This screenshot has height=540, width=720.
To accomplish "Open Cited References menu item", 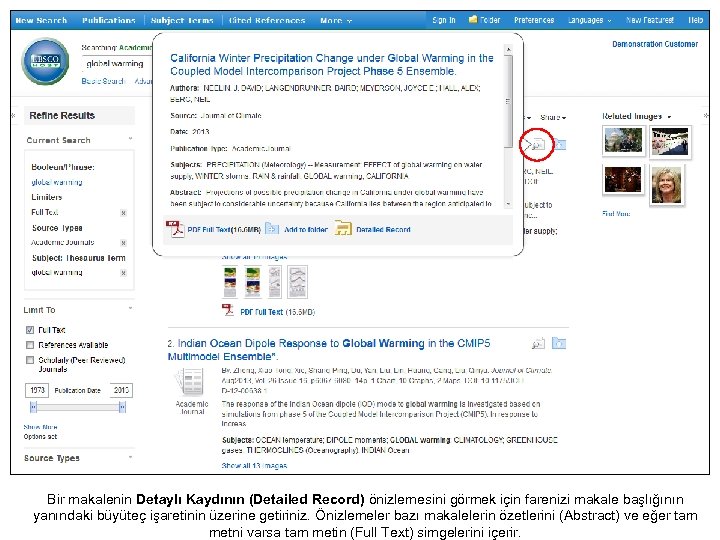I will point(267,20).
